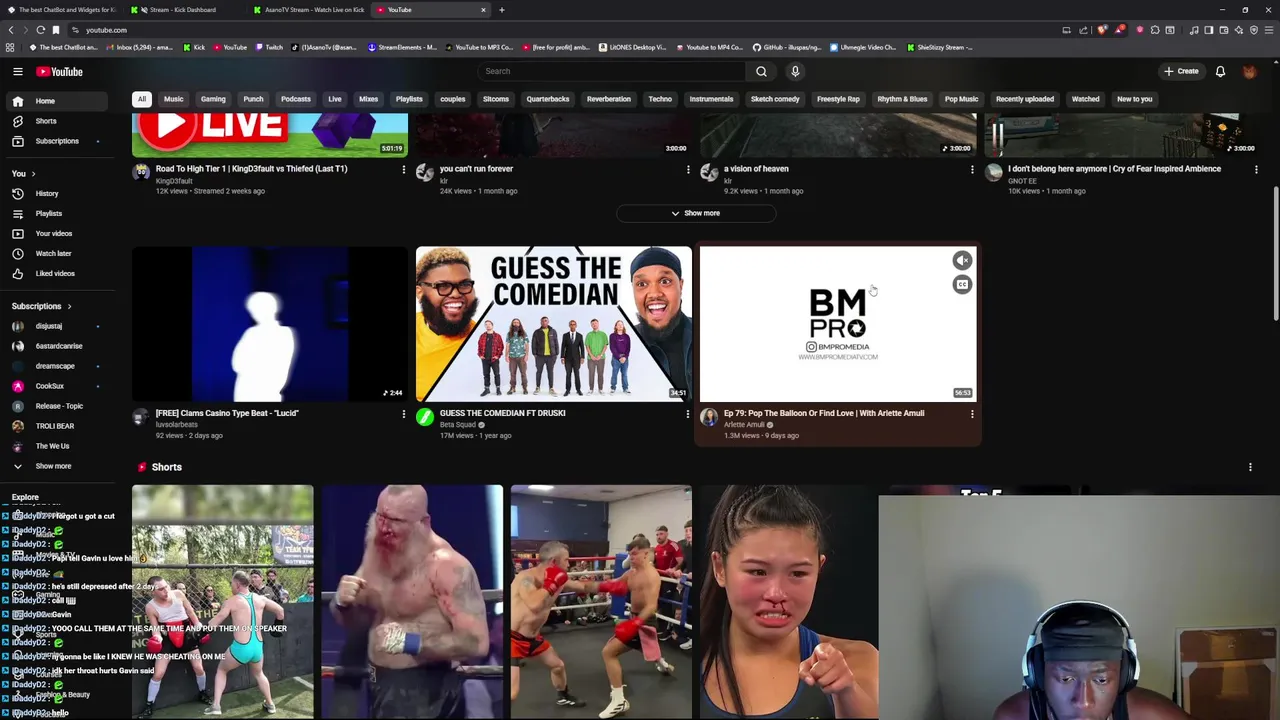Open the Lucid type beat thumbnail

coord(270,324)
